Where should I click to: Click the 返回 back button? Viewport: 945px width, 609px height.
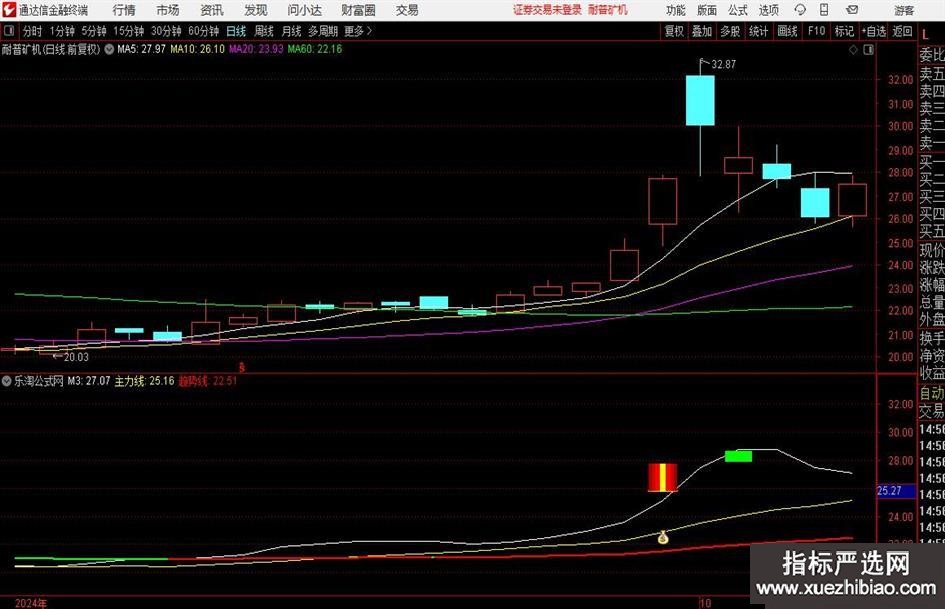(x=906, y=31)
